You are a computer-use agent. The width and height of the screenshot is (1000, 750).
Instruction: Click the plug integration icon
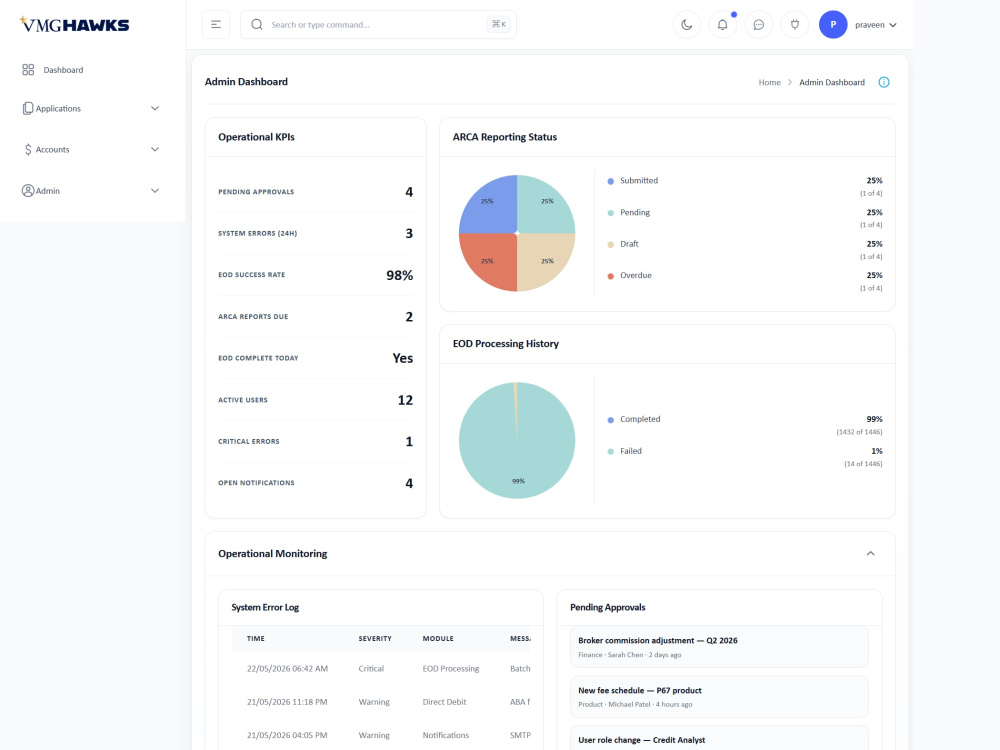795,24
